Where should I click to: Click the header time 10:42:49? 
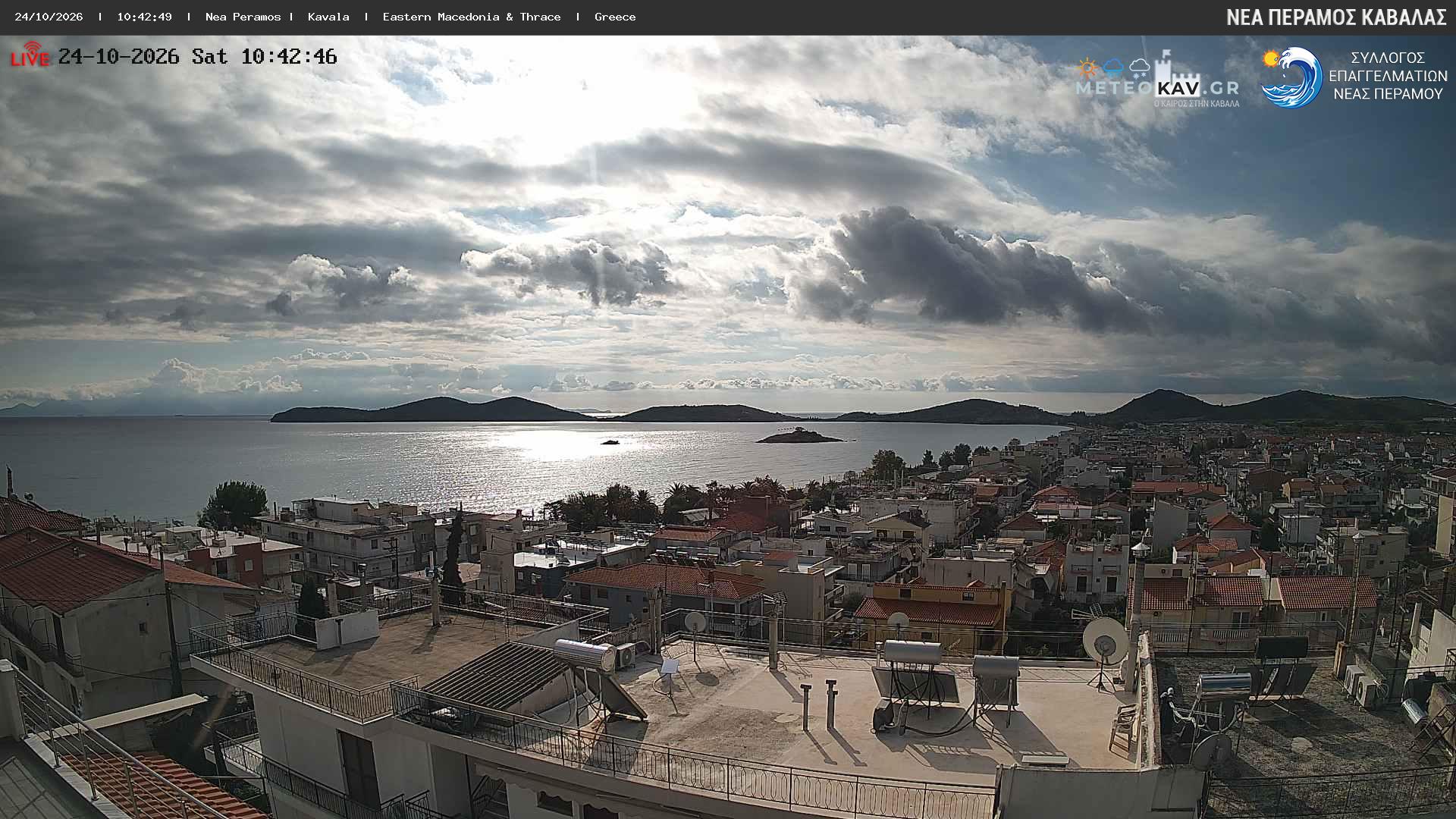(x=144, y=17)
